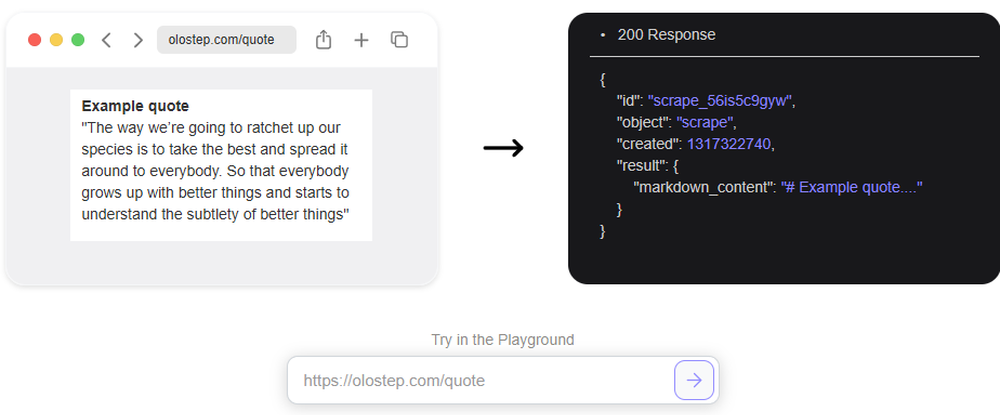Click the object value "scrape"
1000x415 pixels.
pyautogui.click(x=705, y=122)
